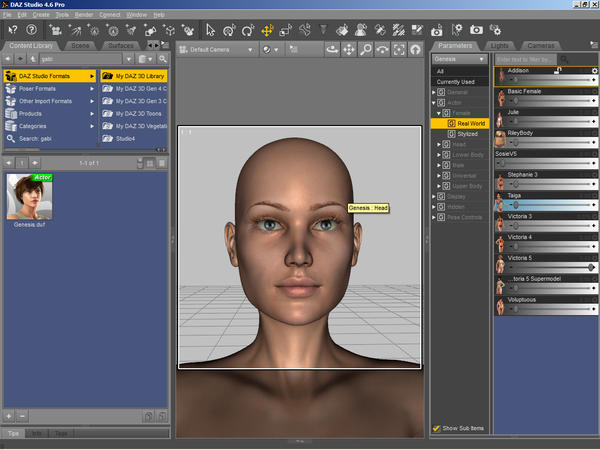The height and width of the screenshot is (450, 600).
Task: Select the Currently Used filter
Action: point(460,82)
